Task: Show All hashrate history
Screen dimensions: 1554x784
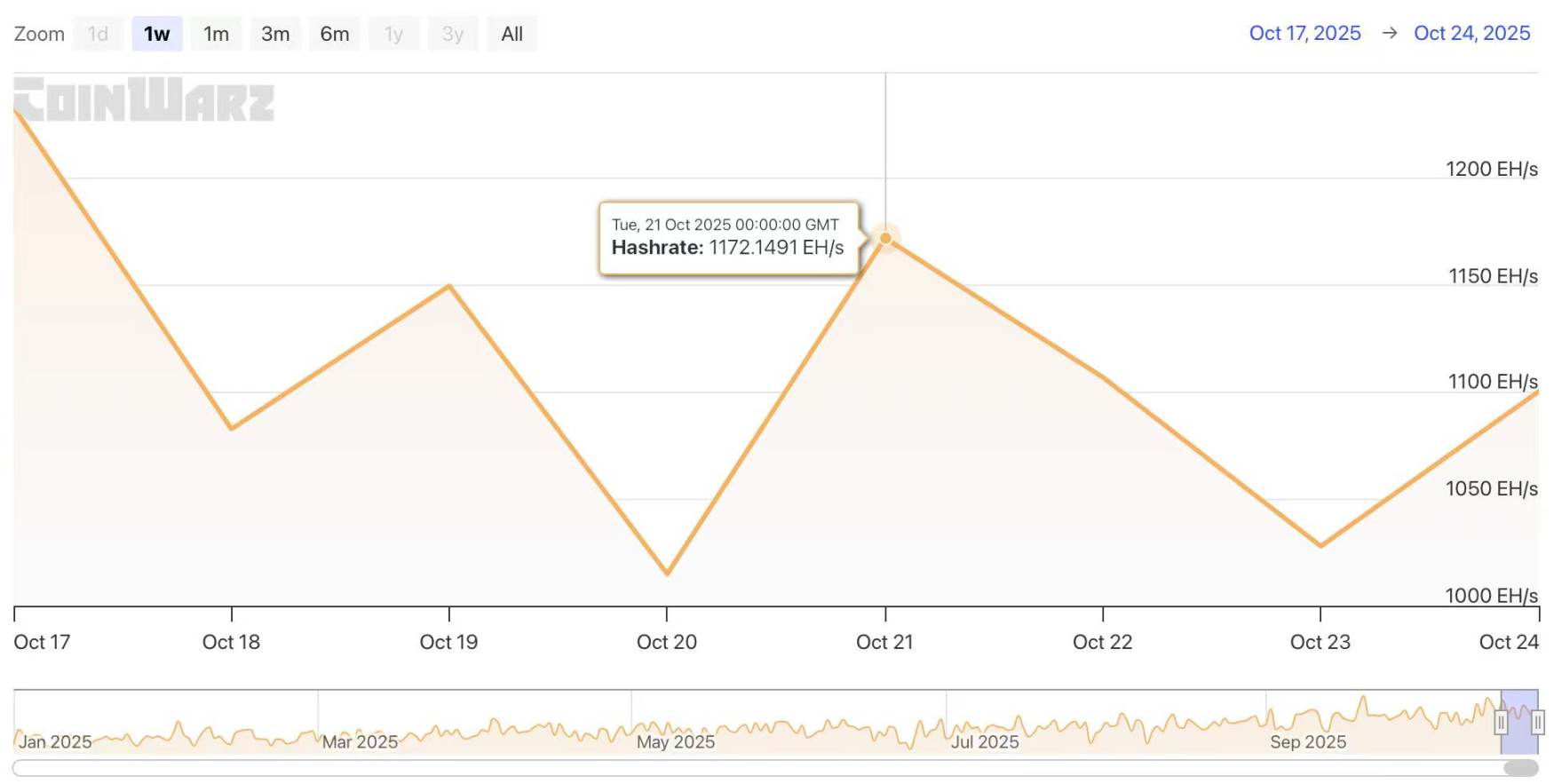Action: click(x=511, y=34)
